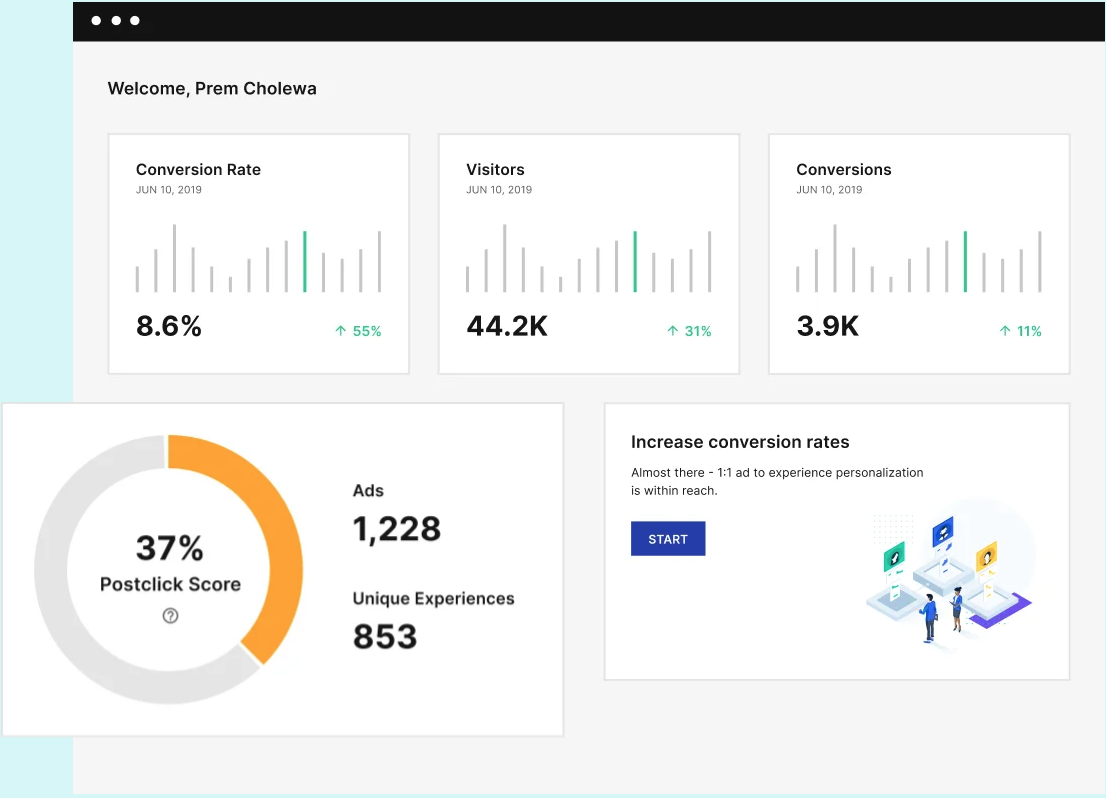
Task: Click the green up arrow beside 31%
Action: pos(673,330)
